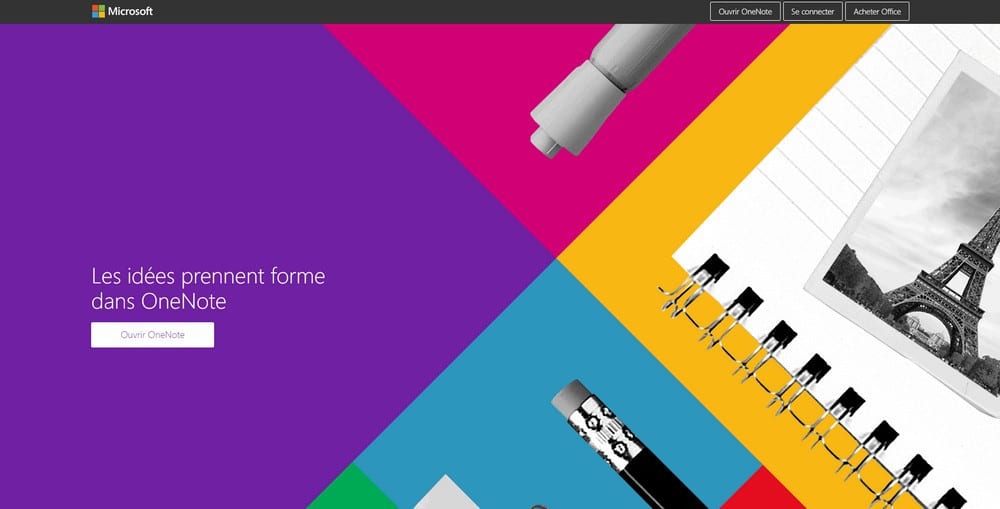Click the purple background panel
This screenshot has height=509, width=1000.
click(200, 150)
